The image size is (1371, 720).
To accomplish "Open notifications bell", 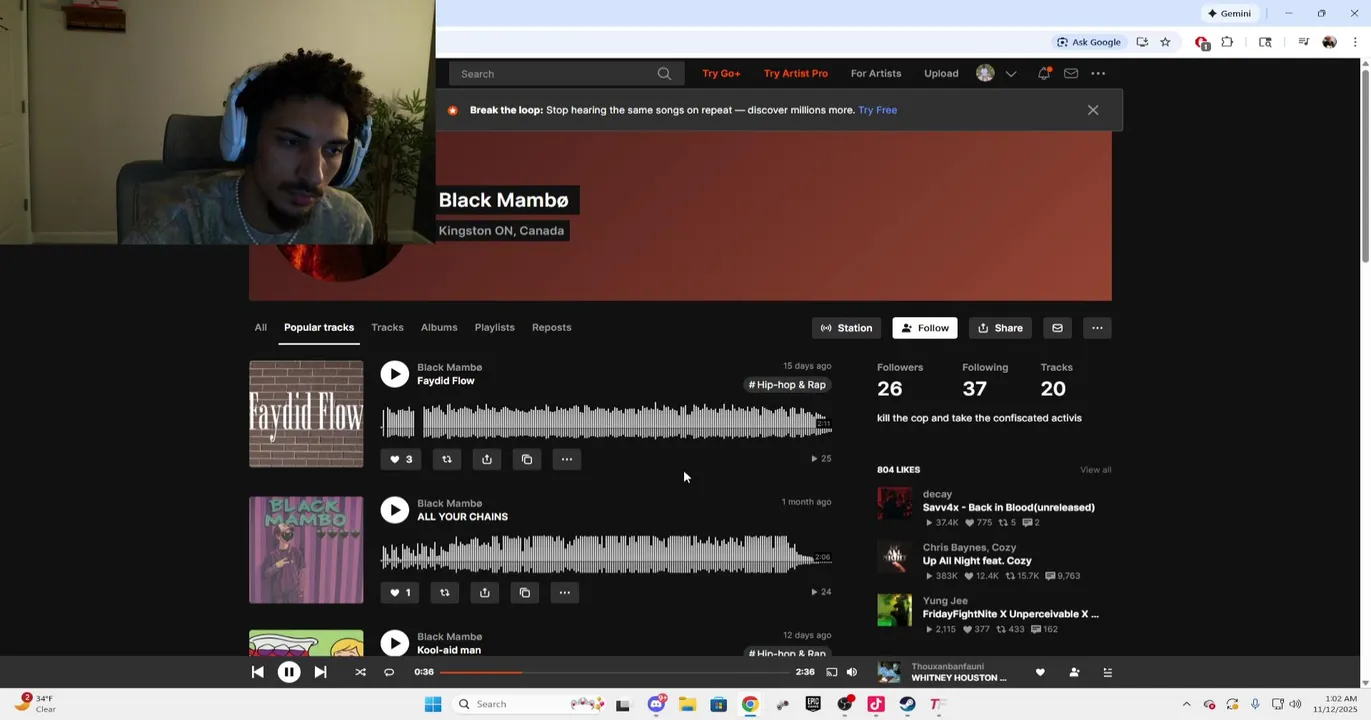I will click(1044, 73).
